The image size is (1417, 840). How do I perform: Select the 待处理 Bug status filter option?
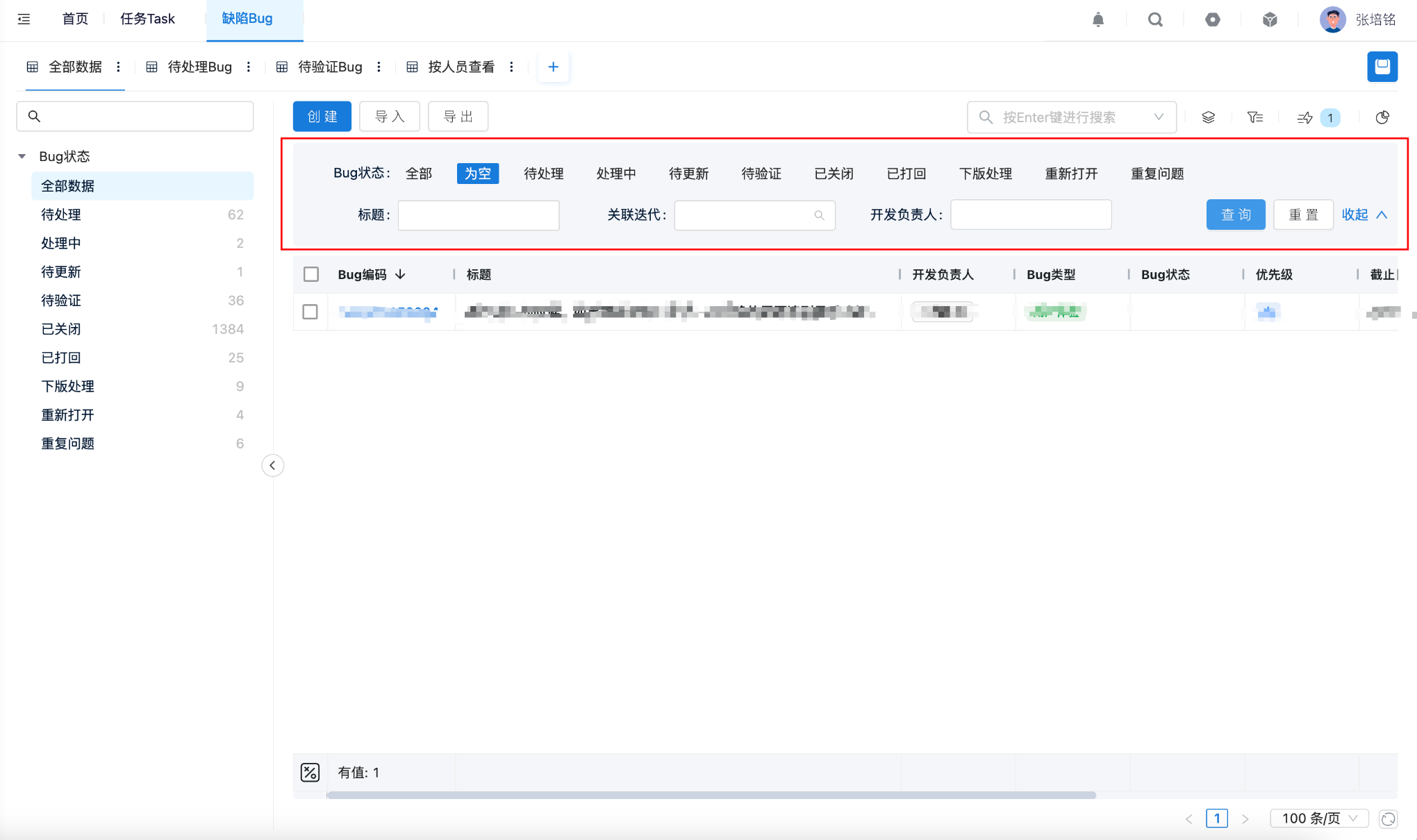pos(543,174)
